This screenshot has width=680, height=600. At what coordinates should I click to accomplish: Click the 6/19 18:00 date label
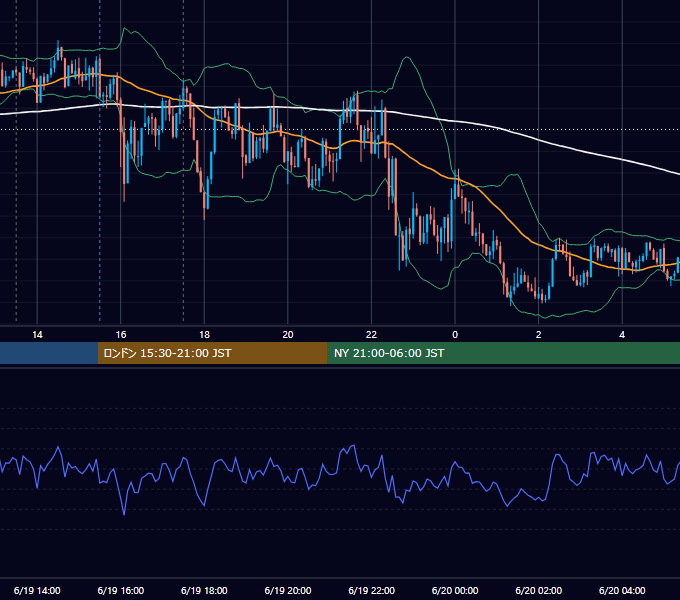[x=204, y=590]
